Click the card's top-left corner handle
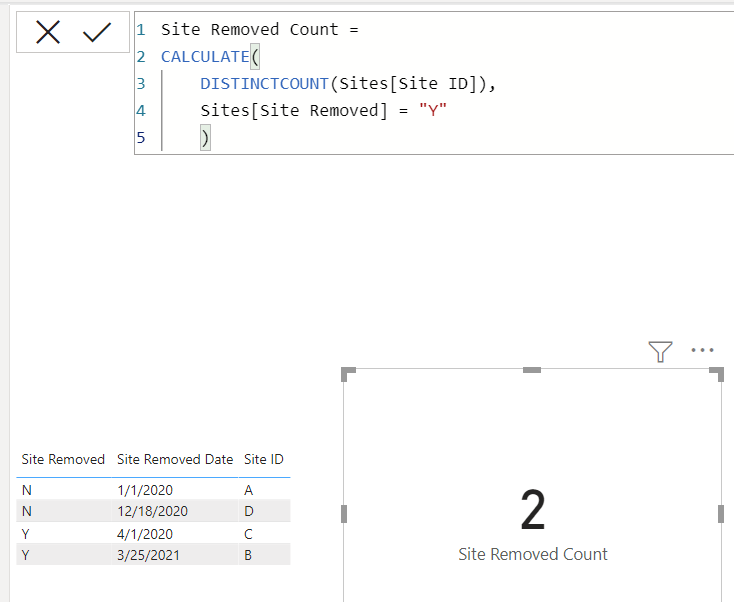This screenshot has width=734, height=602. [348, 374]
